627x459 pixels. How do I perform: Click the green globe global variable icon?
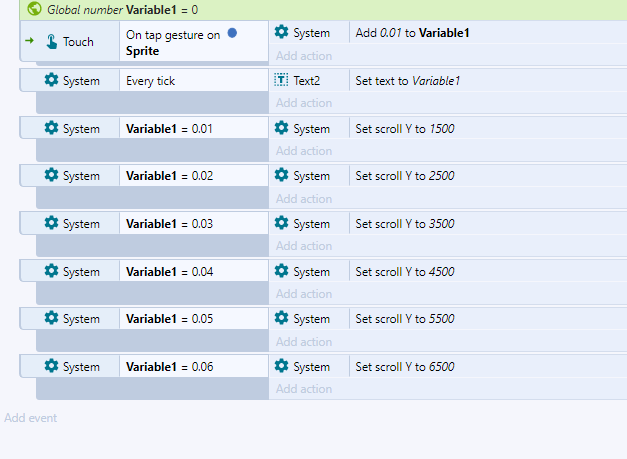point(34,8)
